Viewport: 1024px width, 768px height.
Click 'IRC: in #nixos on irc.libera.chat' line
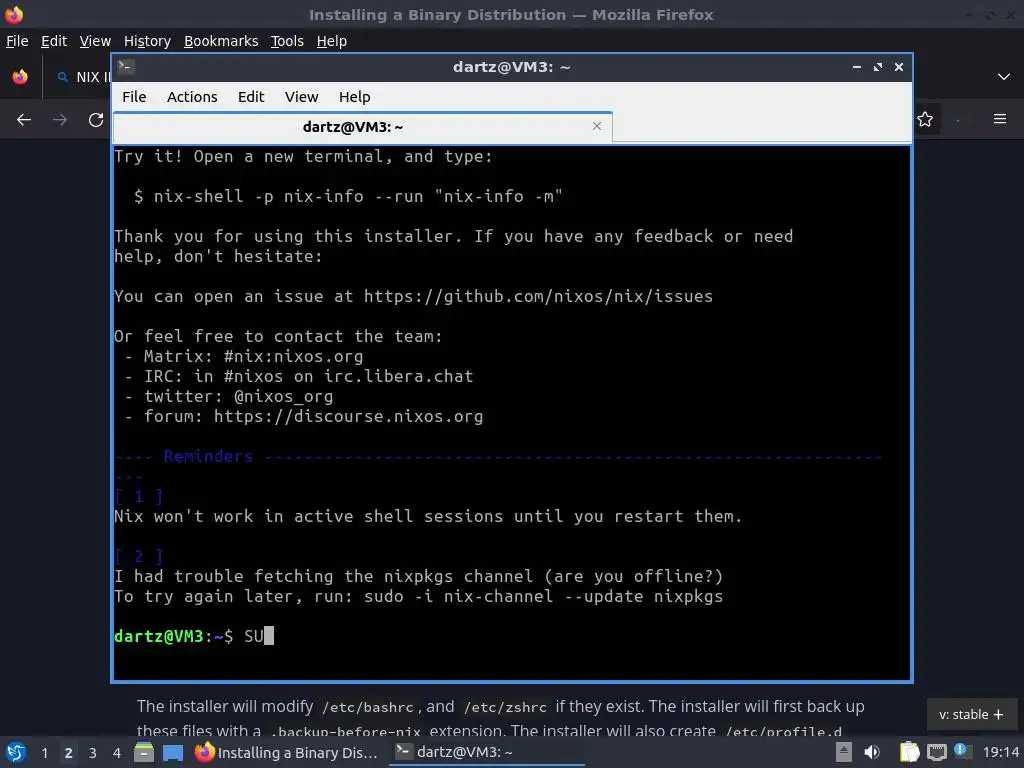tap(308, 376)
